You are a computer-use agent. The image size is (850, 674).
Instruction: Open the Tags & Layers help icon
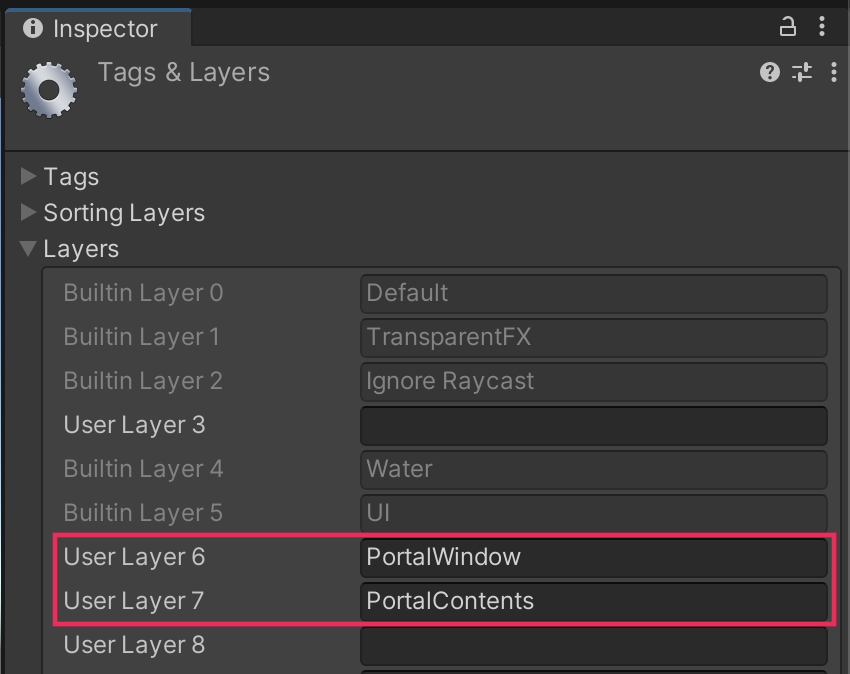769,72
